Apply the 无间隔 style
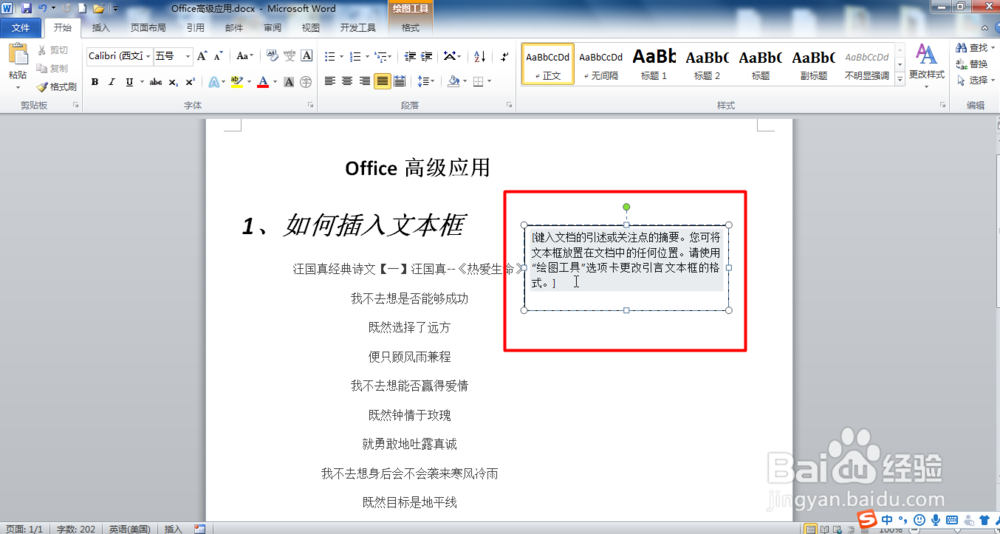The height and width of the screenshot is (534, 1000). click(x=601, y=64)
